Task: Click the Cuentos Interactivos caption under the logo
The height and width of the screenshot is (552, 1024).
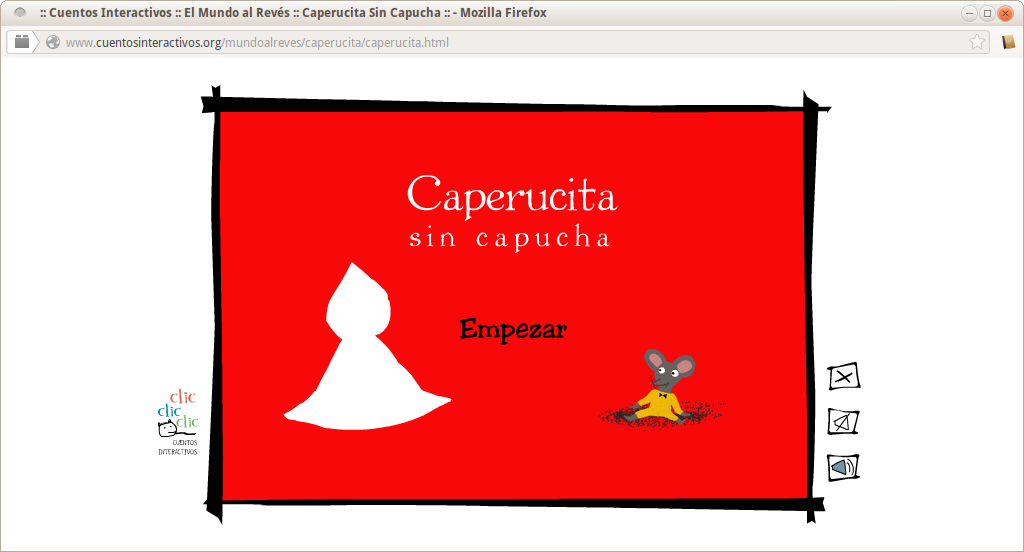Action: click(x=178, y=446)
